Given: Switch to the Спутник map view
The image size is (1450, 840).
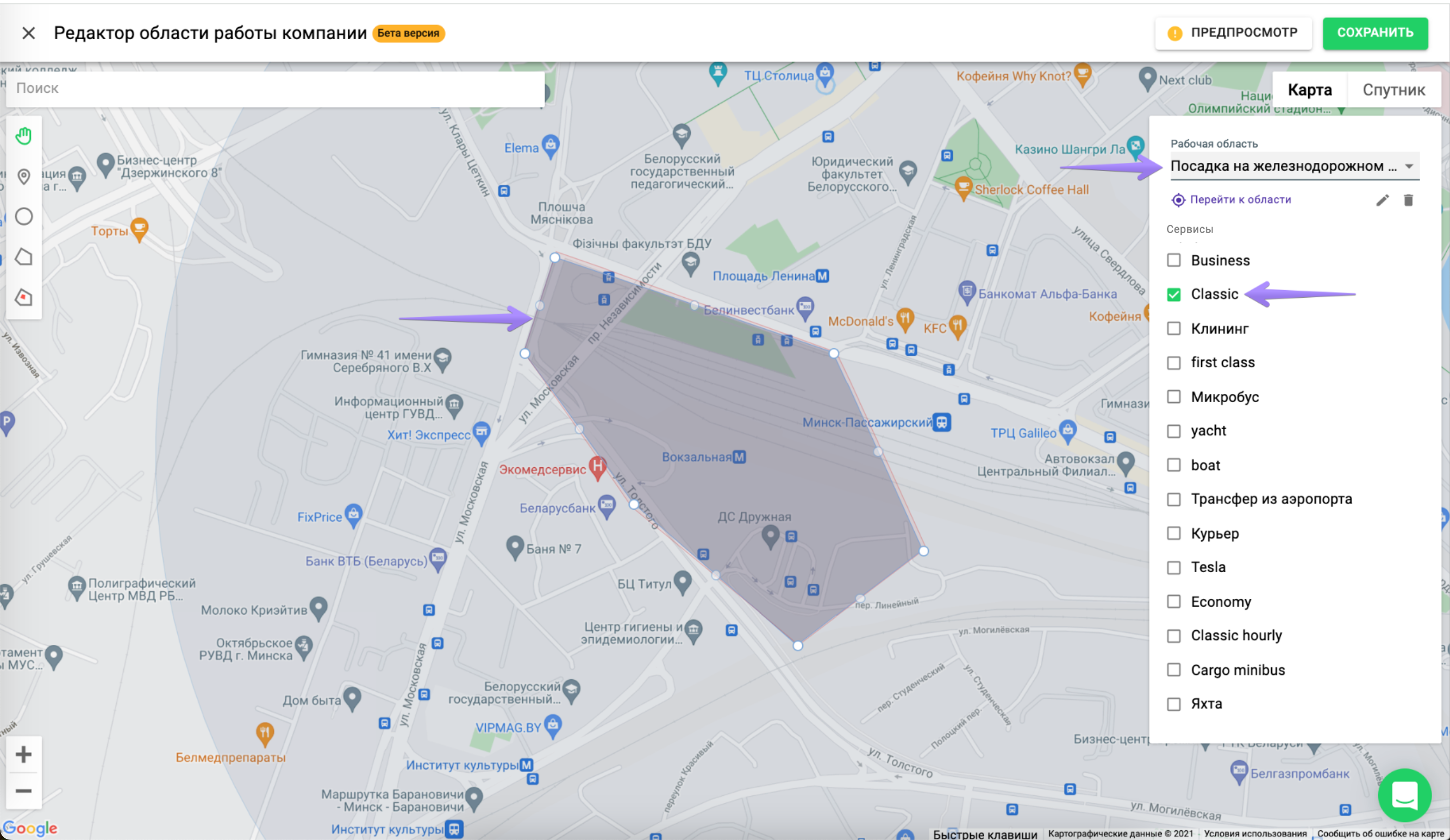Looking at the screenshot, I should click(x=1393, y=90).
